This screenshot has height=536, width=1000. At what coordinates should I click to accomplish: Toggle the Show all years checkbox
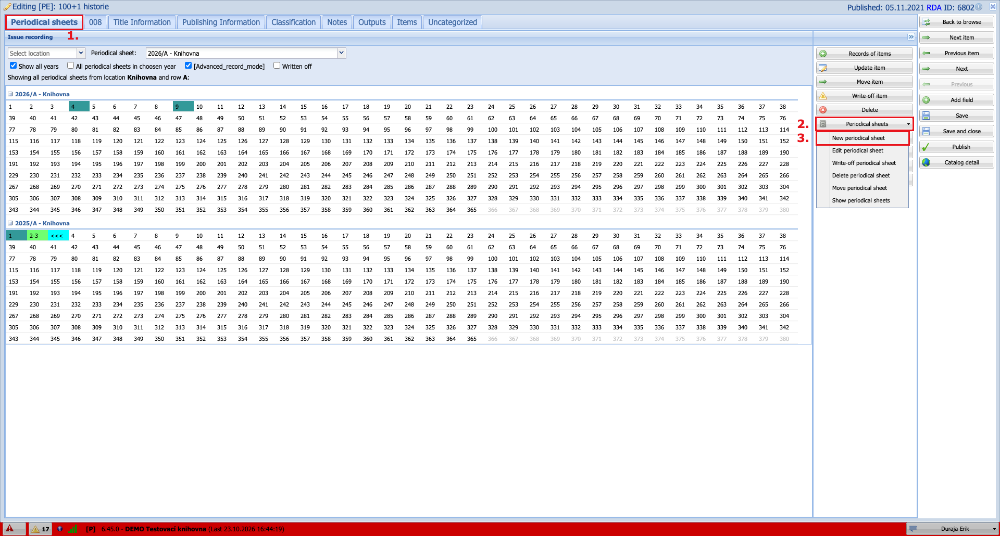(13, 66)
